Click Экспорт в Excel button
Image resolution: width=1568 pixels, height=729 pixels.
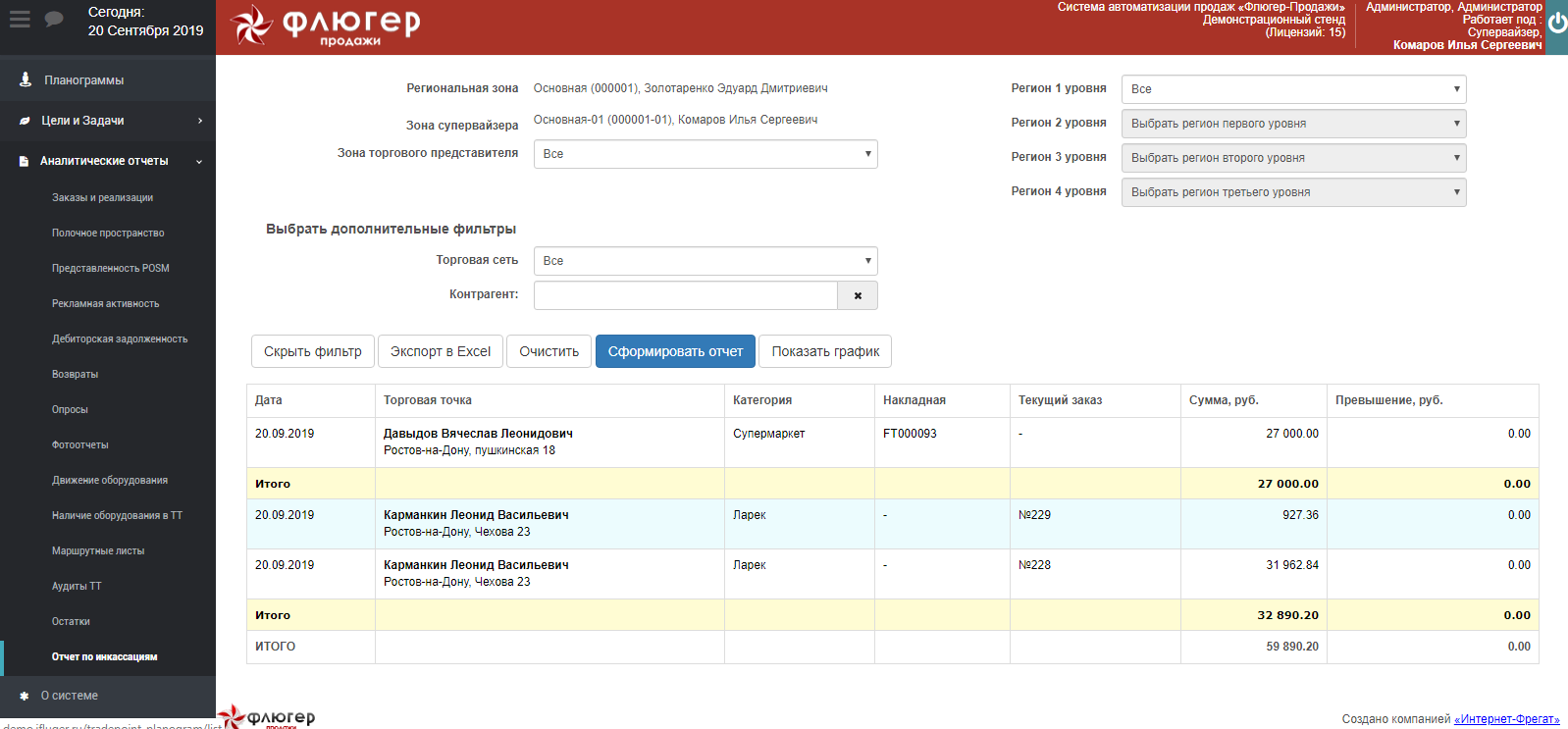[x=441, y=351]
